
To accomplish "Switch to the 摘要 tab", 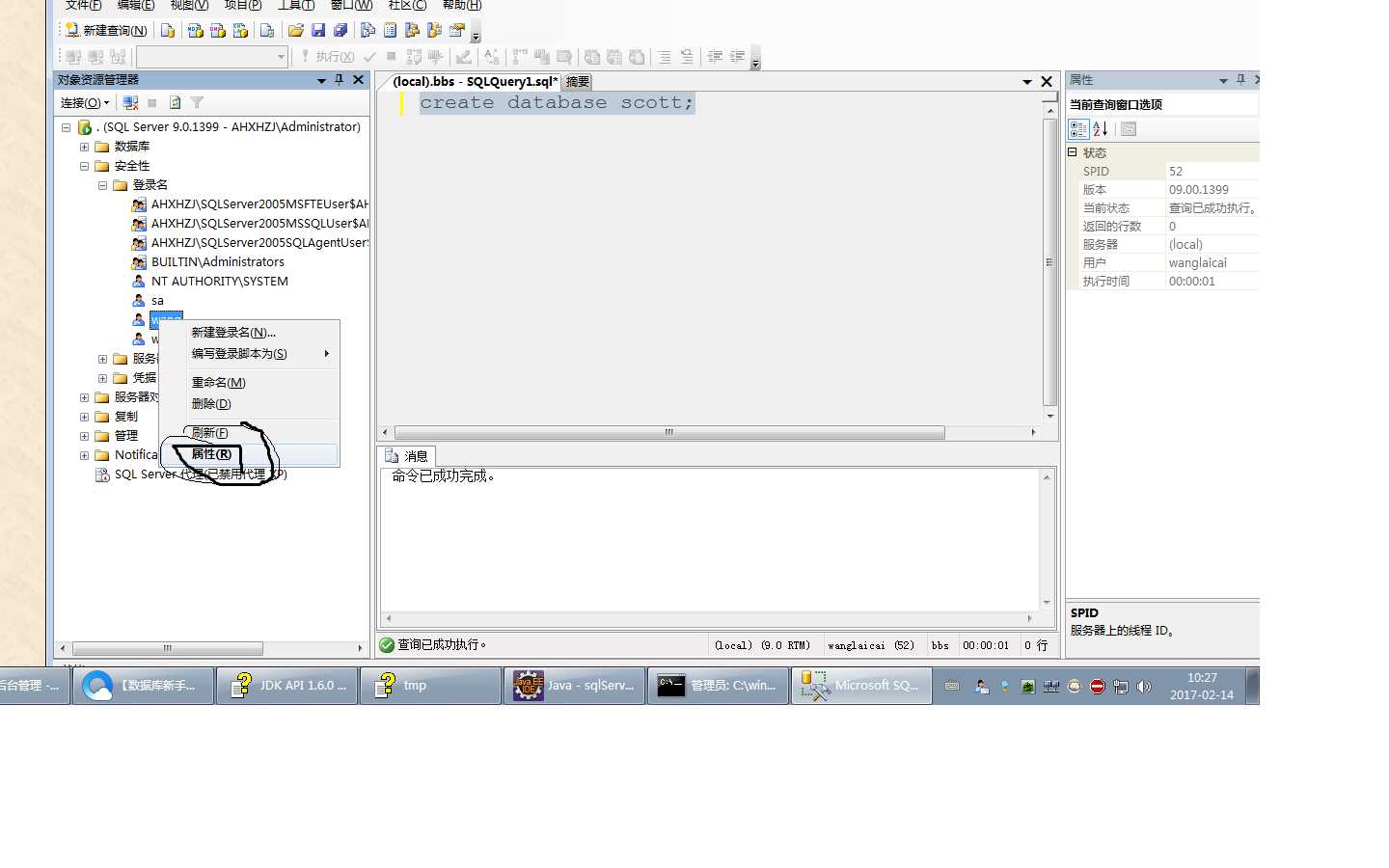I will pyautogui.click(x=577, y=82).
